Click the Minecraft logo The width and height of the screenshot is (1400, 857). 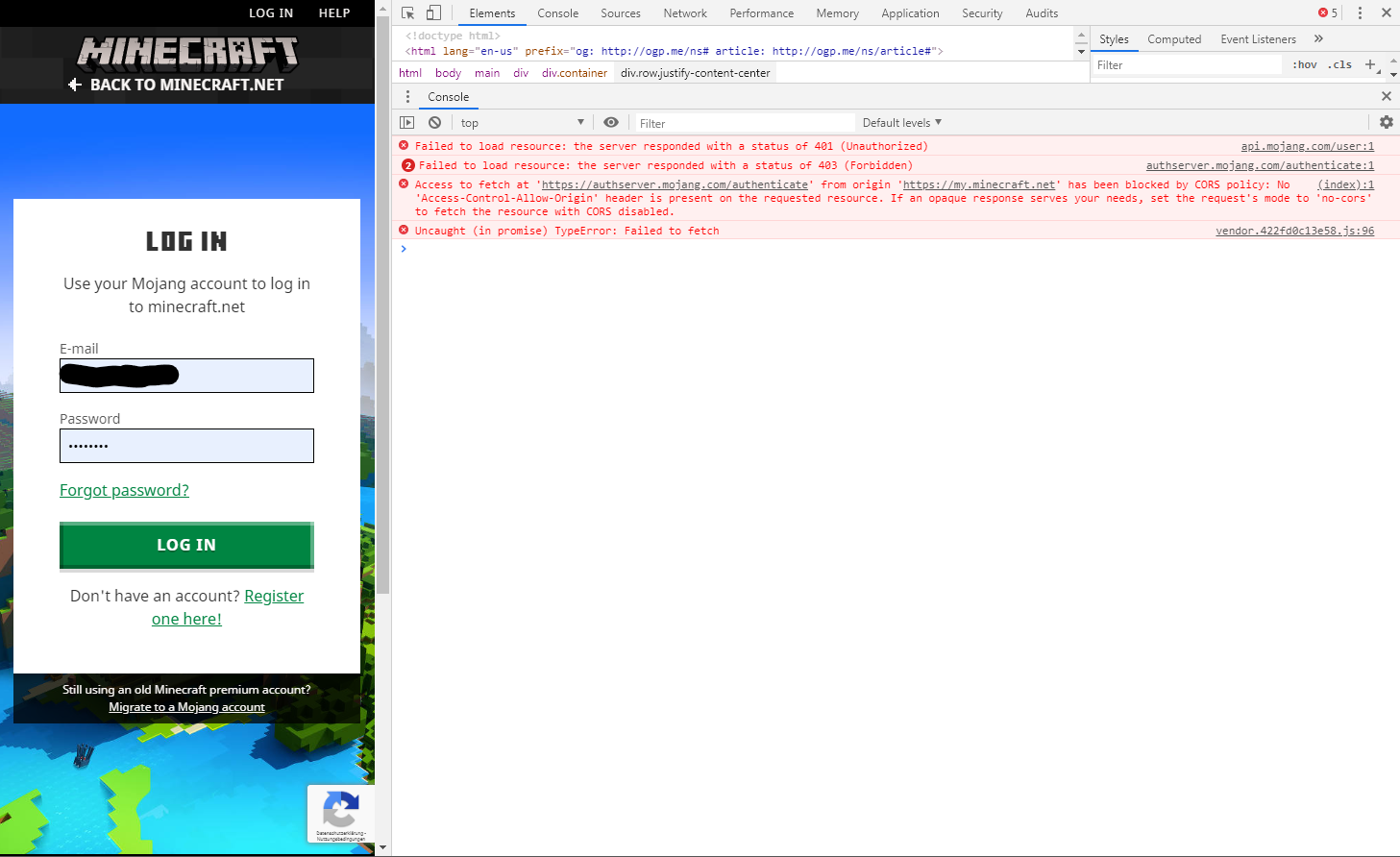pos(187,54)
